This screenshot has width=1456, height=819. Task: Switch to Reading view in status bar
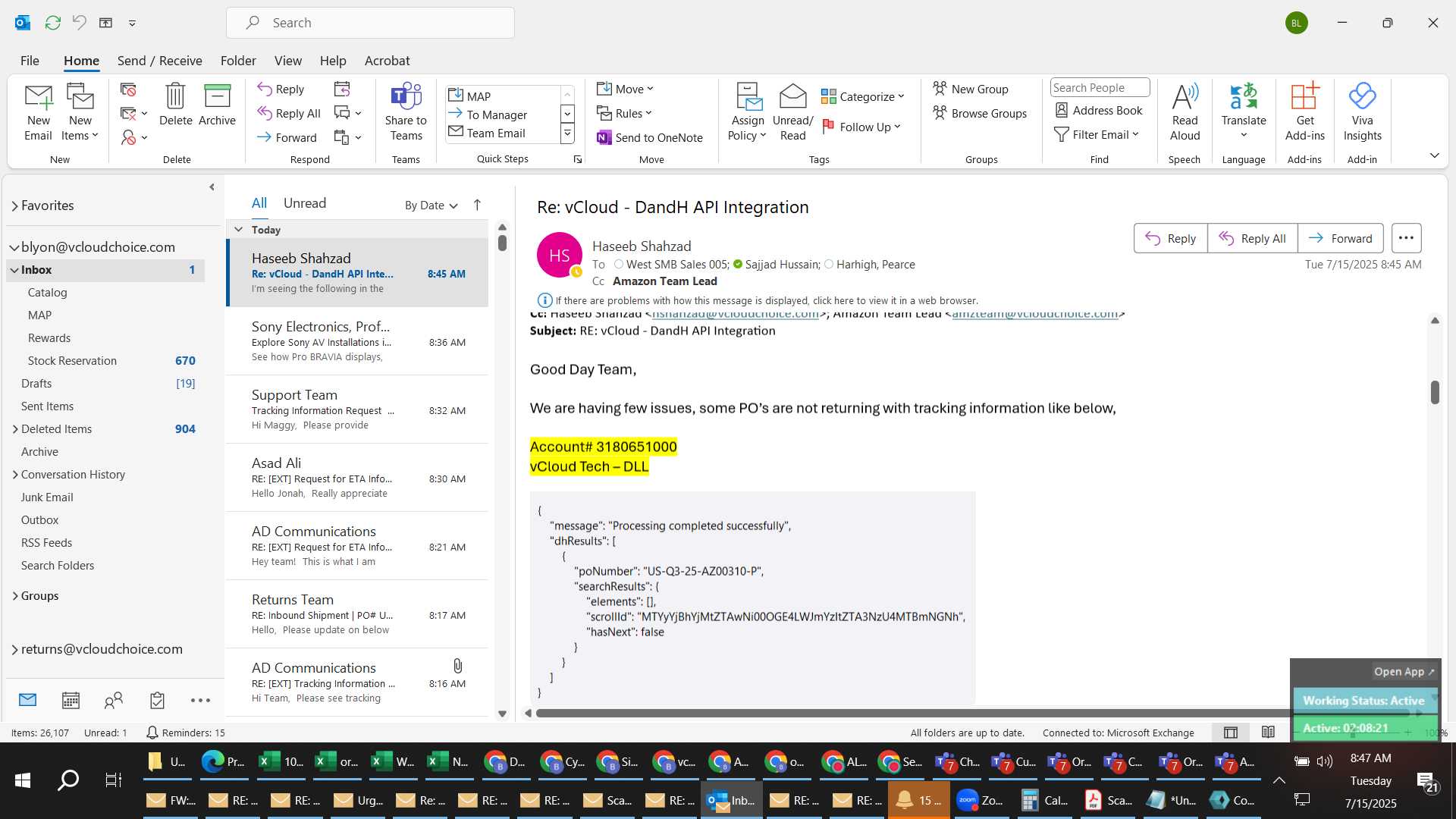(1268, 733)
